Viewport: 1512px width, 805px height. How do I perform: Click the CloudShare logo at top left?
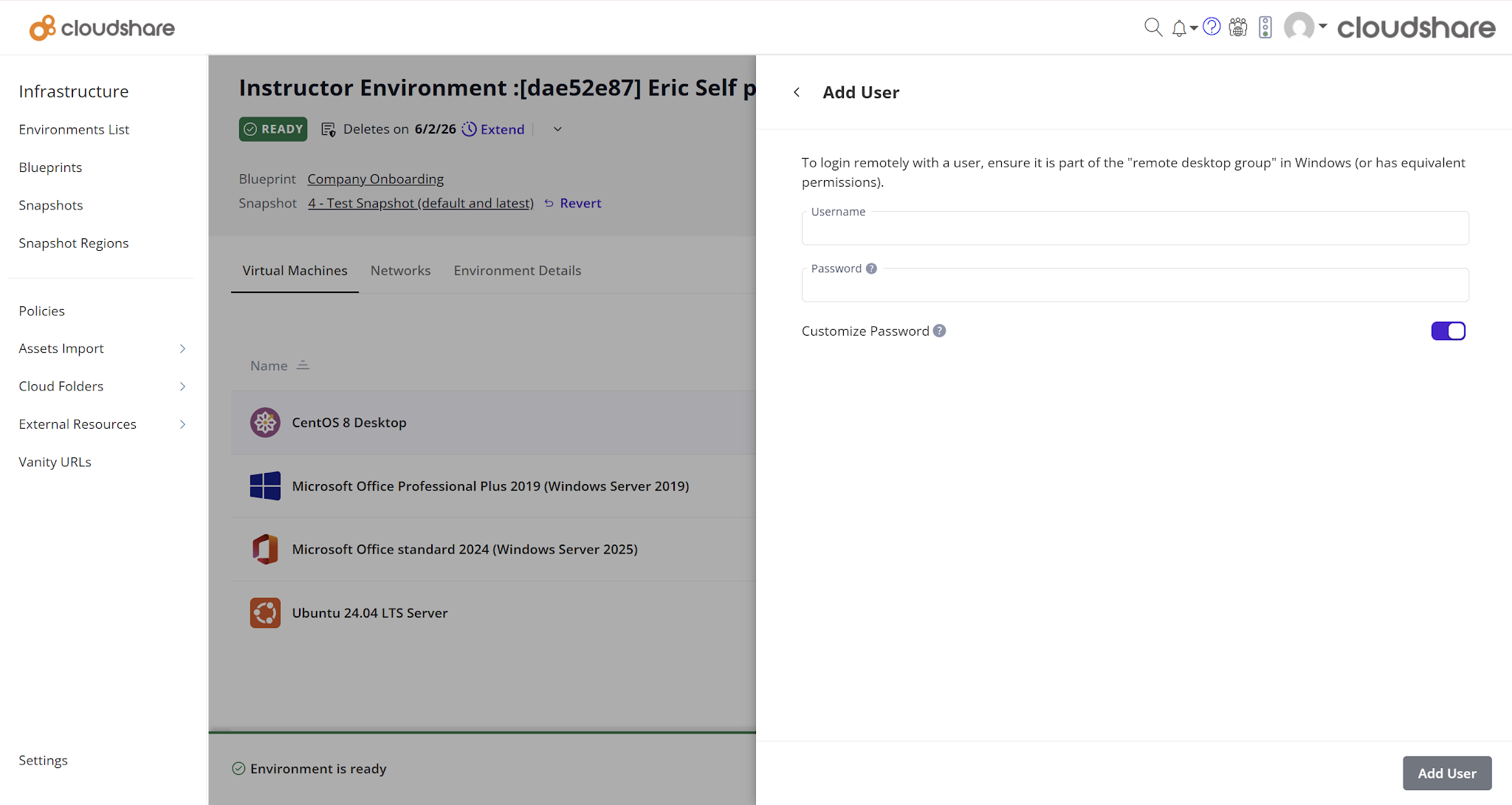(x=102, y=28)
